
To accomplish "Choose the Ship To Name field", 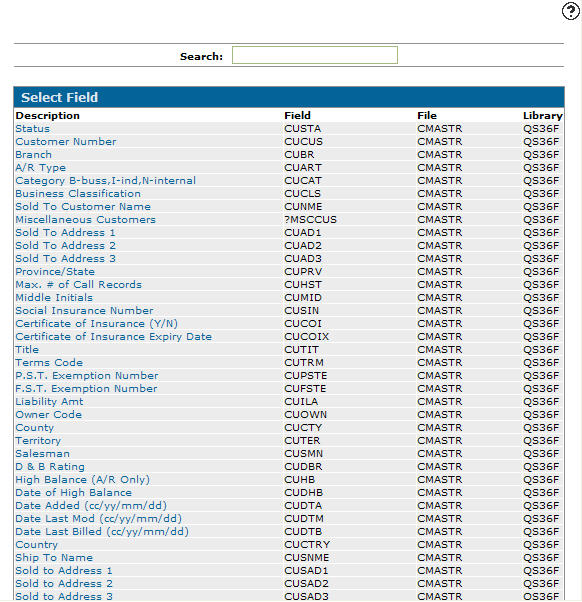I will pos(54,558).
